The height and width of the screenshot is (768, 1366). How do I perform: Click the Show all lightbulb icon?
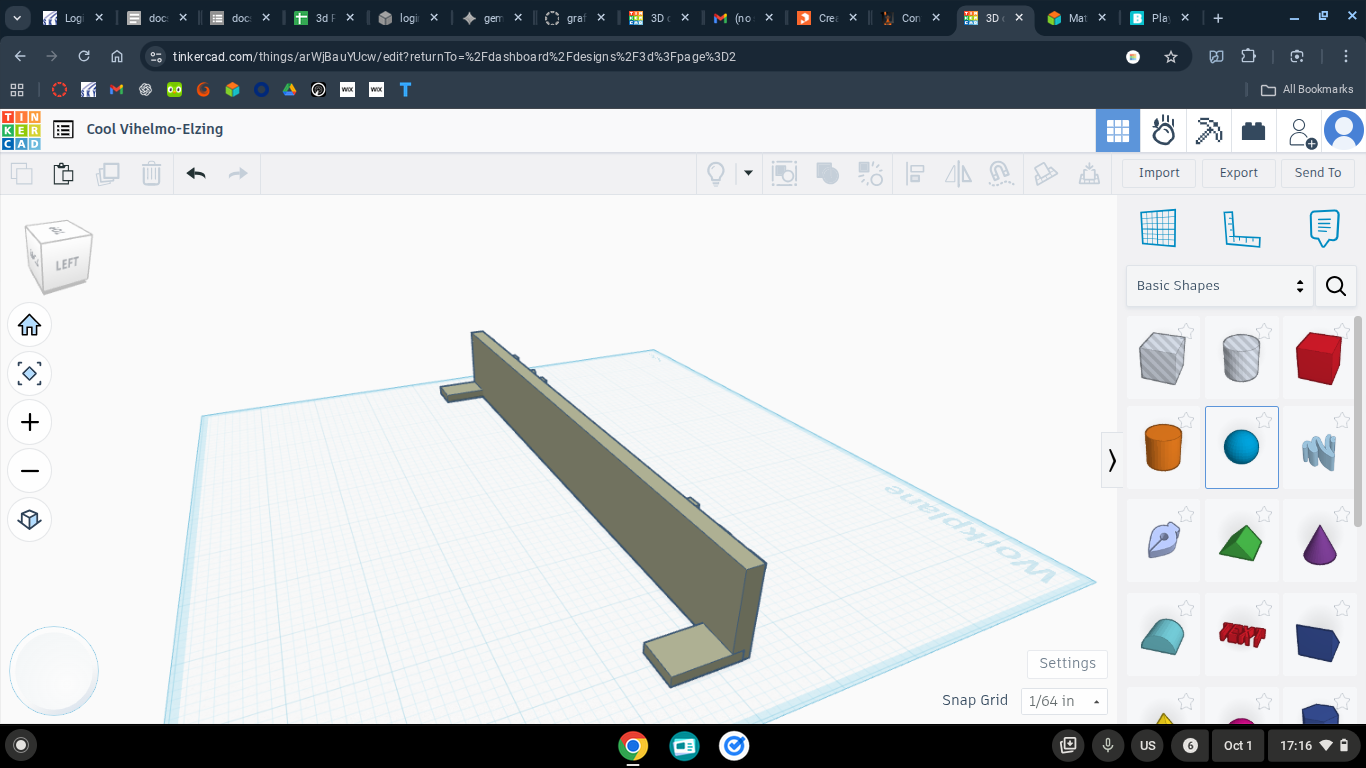tap(716, 173)
